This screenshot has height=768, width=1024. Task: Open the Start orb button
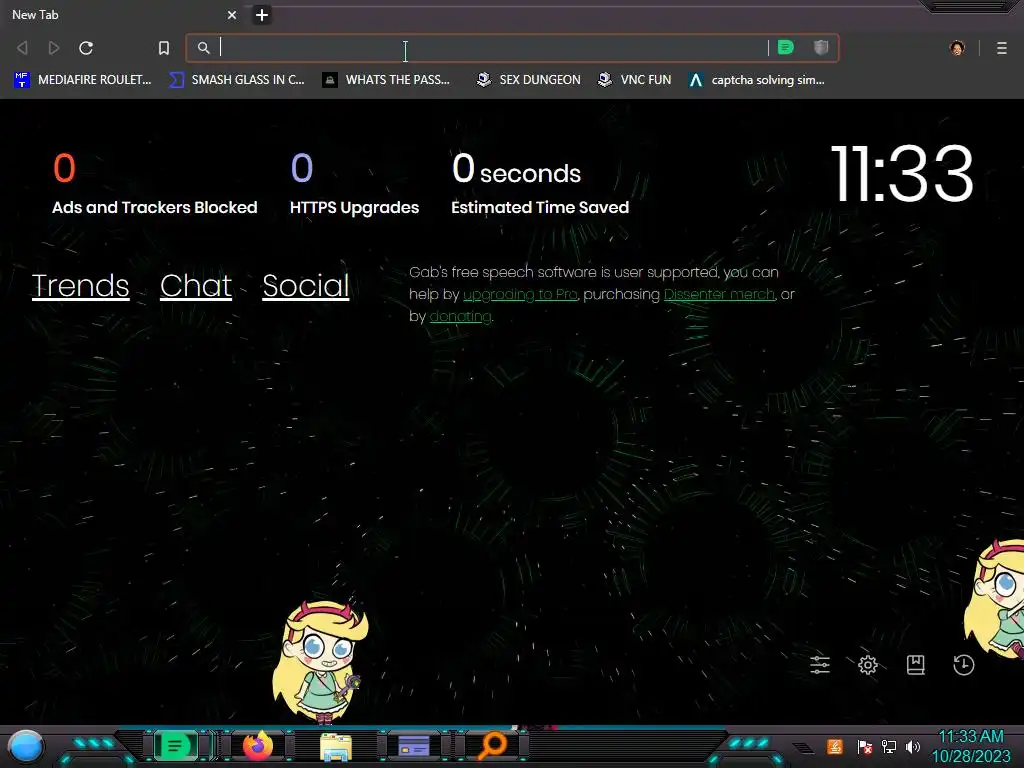pyautogui.click(x=26, y=746)
